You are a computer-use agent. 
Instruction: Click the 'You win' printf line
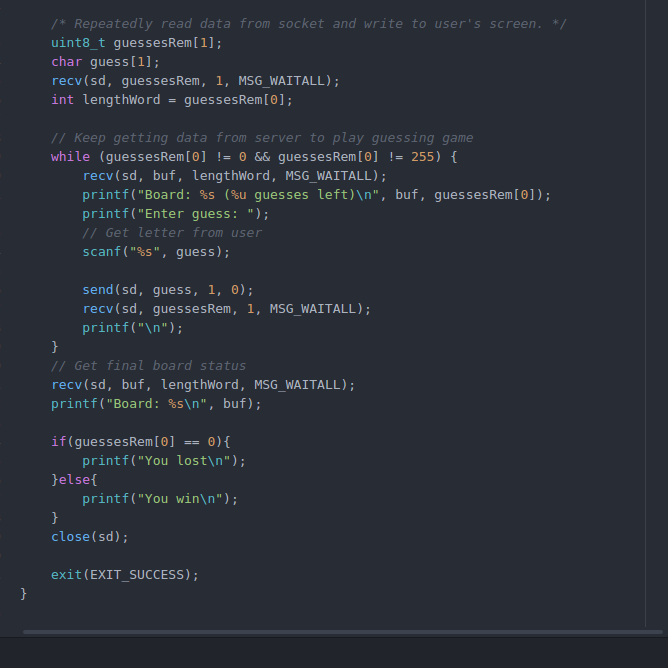point(160,499)
